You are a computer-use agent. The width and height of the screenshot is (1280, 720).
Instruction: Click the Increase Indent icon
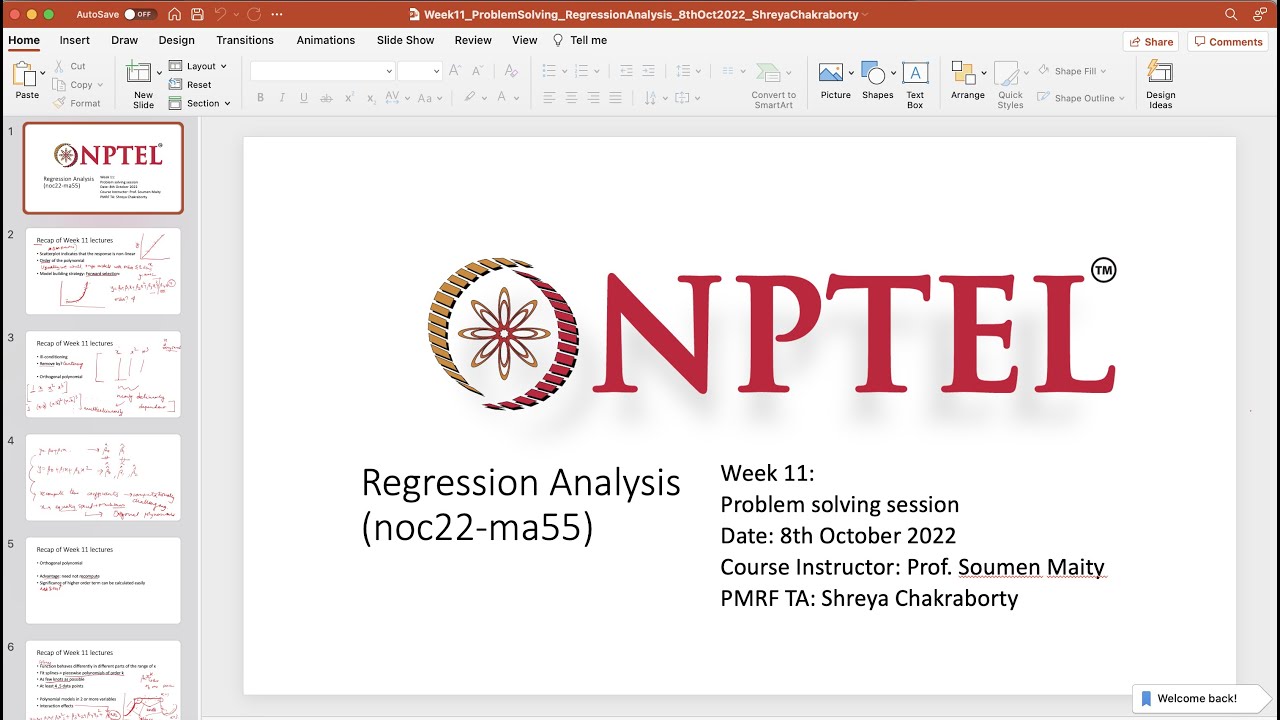(649, 71)
